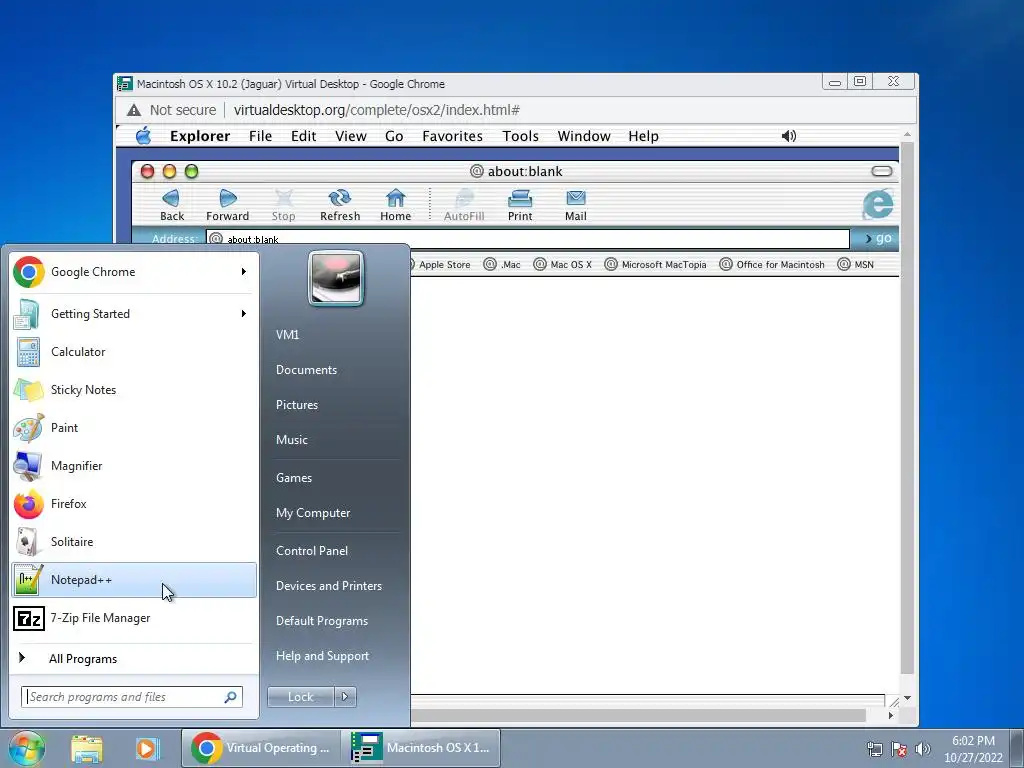Open Devices and Printers
The width and height of the screenshot is (1024, 768).
pyautogui.click(x=328, y=586)
